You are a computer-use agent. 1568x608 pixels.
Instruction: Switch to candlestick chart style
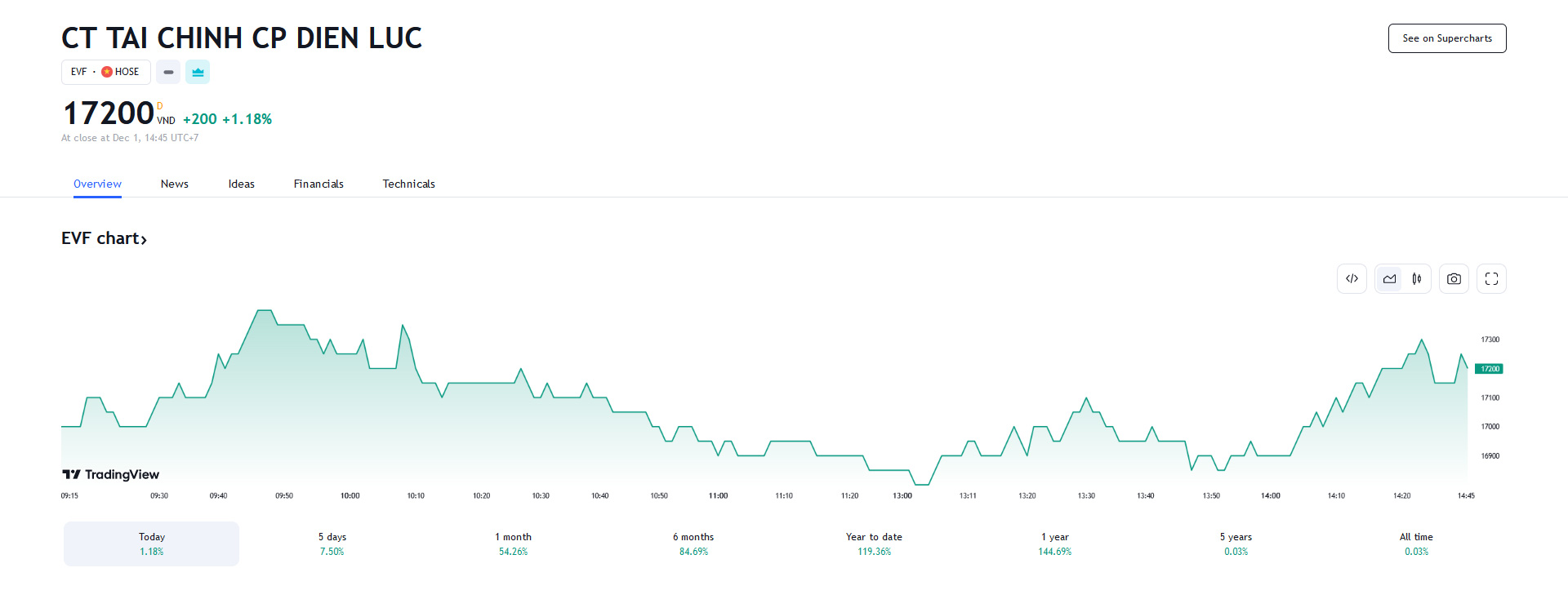1417,279
